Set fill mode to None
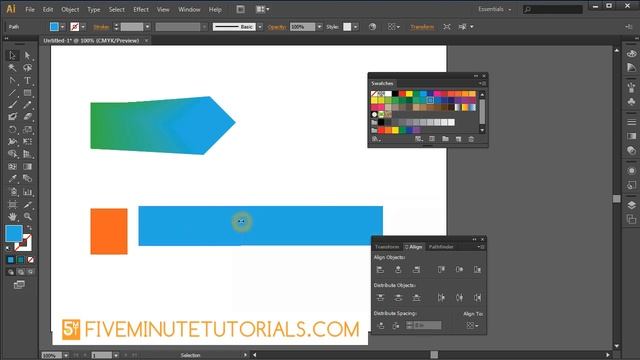The width and height of the screenshot is (640, 360). pos(31,260)
